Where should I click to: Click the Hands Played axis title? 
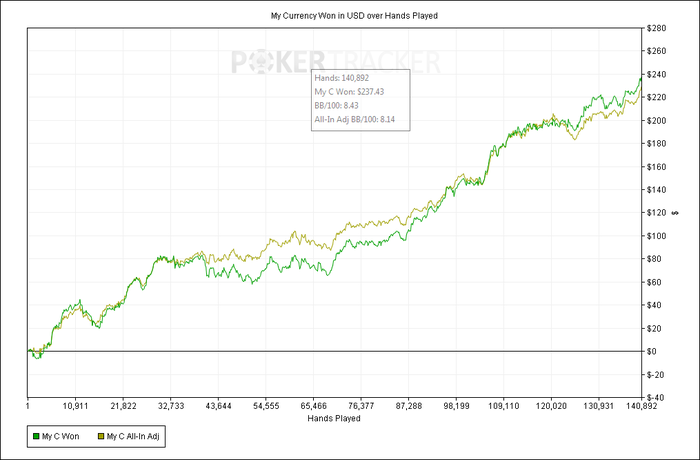point(334,418)
